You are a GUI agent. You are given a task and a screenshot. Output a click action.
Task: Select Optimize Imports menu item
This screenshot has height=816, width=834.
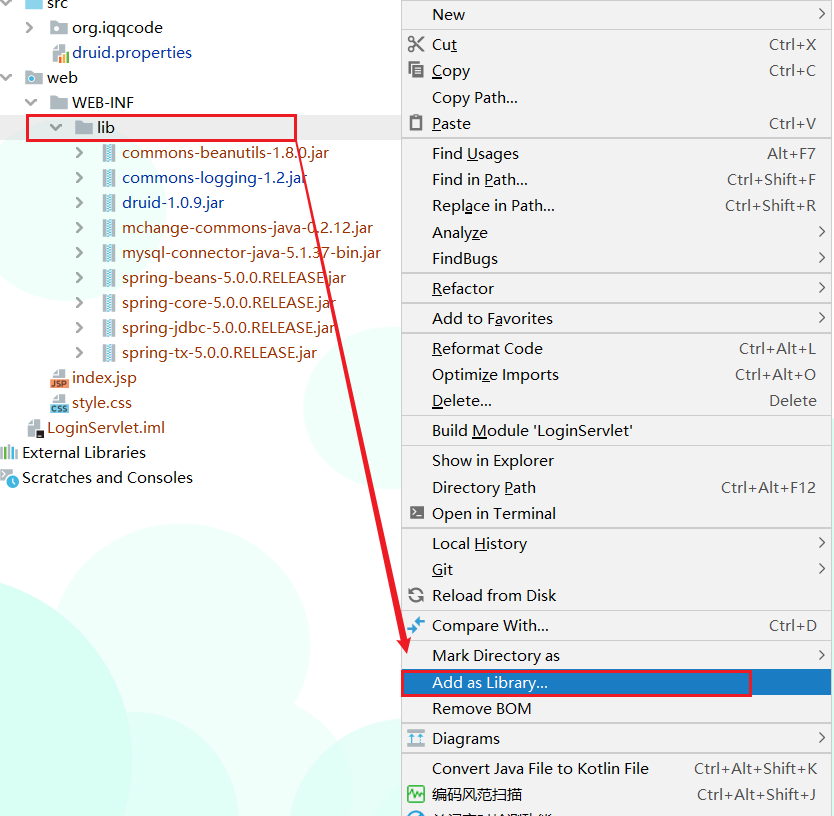pos(616,374)
